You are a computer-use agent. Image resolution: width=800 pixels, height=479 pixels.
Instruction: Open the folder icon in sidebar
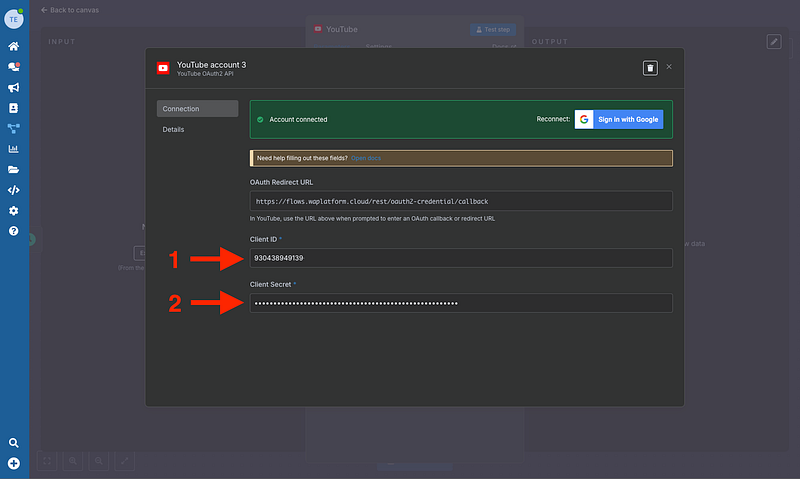point(14,169)
